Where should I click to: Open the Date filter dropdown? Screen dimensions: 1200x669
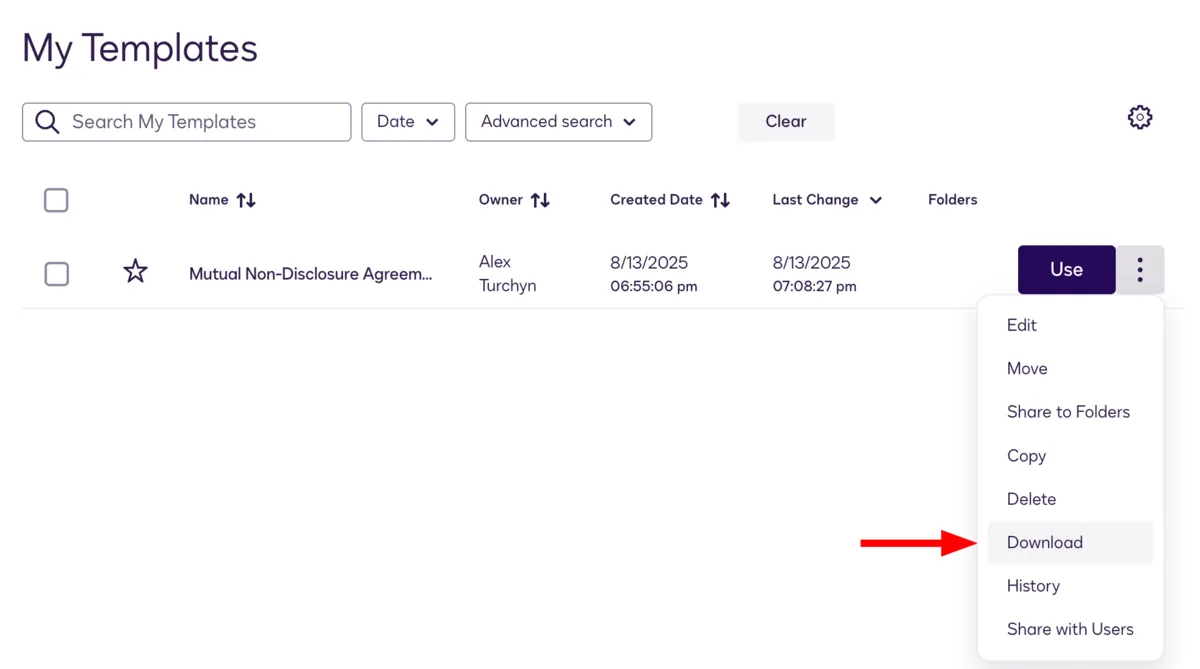[408, 122]
